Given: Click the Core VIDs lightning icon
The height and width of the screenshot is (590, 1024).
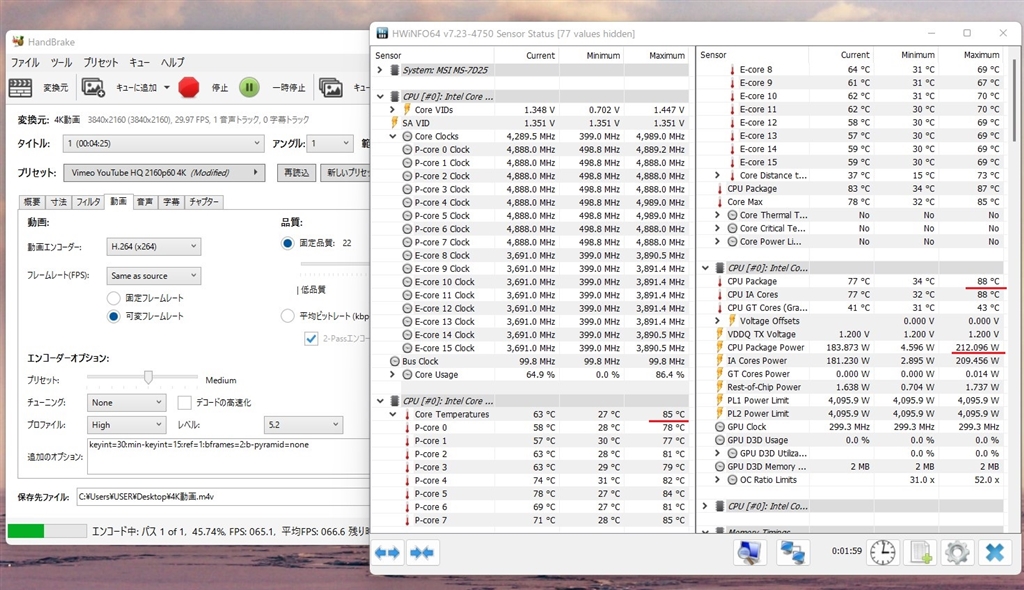Looking at the screenshot, I should click(x=407, y=109).
